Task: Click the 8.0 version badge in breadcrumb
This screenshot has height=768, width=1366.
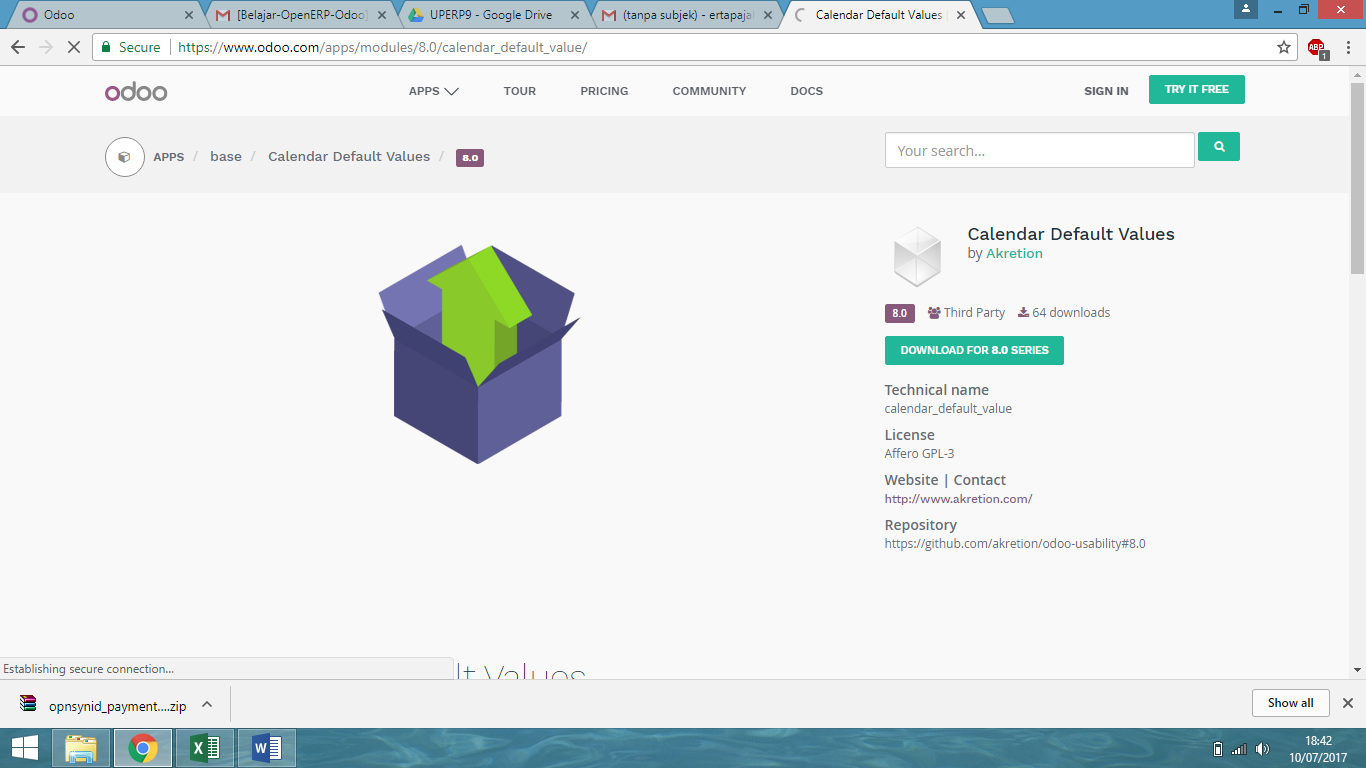Action: pos(470,158)
